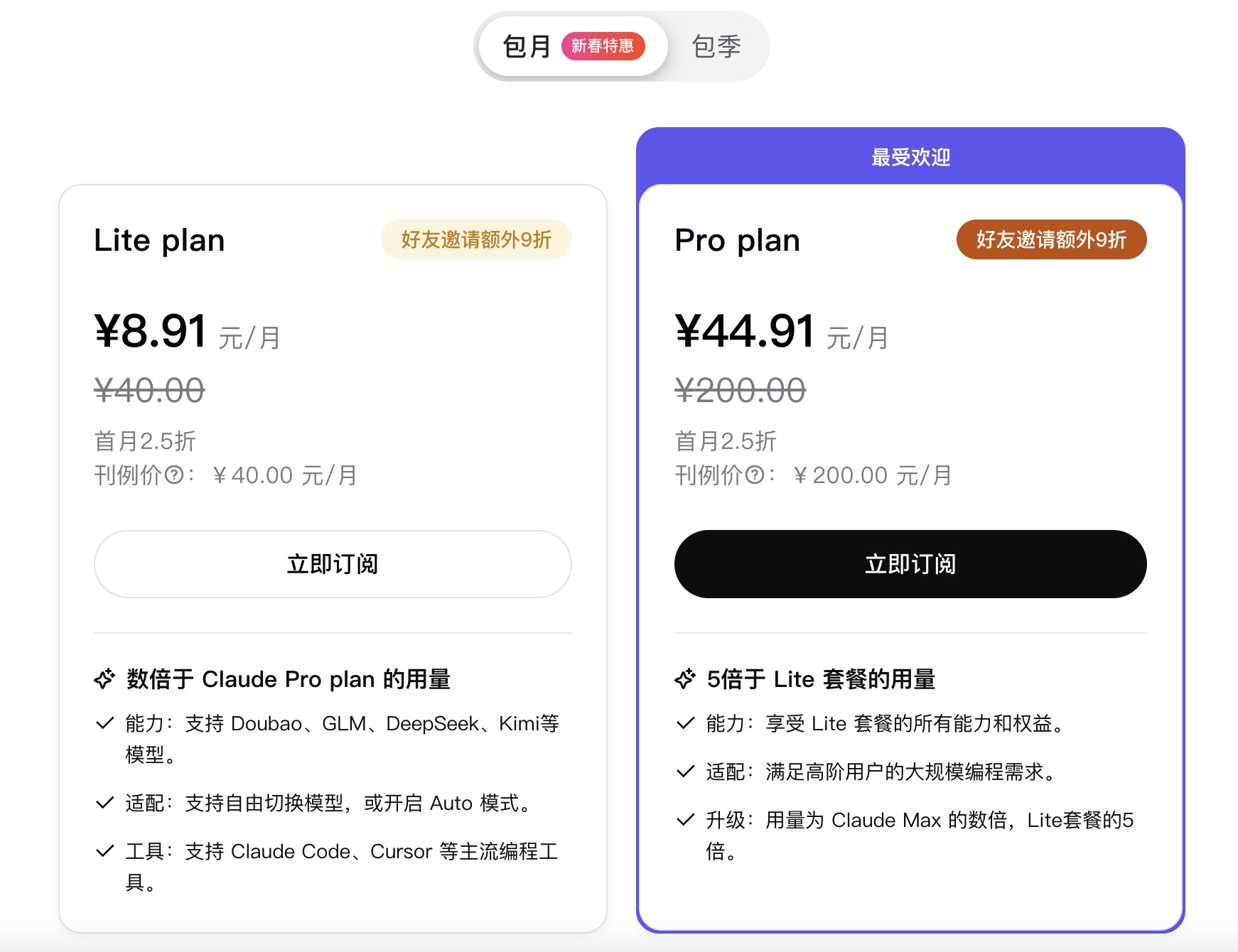1238x952 pixels.
Task: Click the Lite plan title
Action: [x=159, y=239]
